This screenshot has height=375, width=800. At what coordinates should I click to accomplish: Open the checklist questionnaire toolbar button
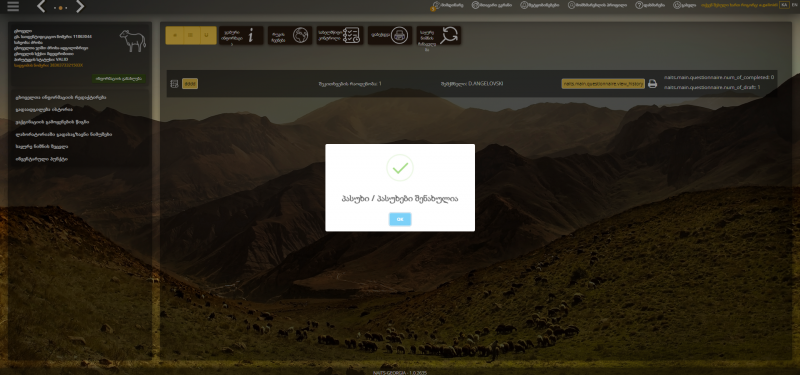pyautogui.click(x=340, y=35)
